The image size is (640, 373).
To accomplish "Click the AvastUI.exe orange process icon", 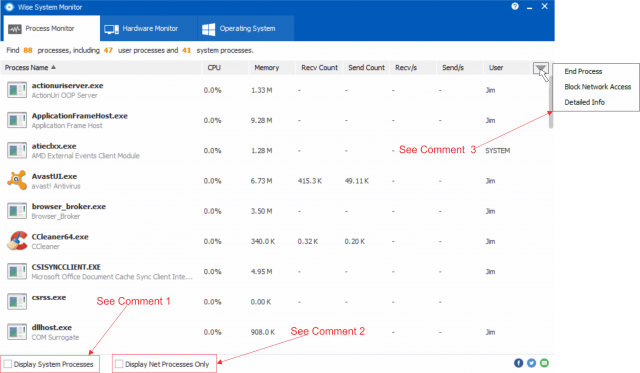I will pos(17,180).
